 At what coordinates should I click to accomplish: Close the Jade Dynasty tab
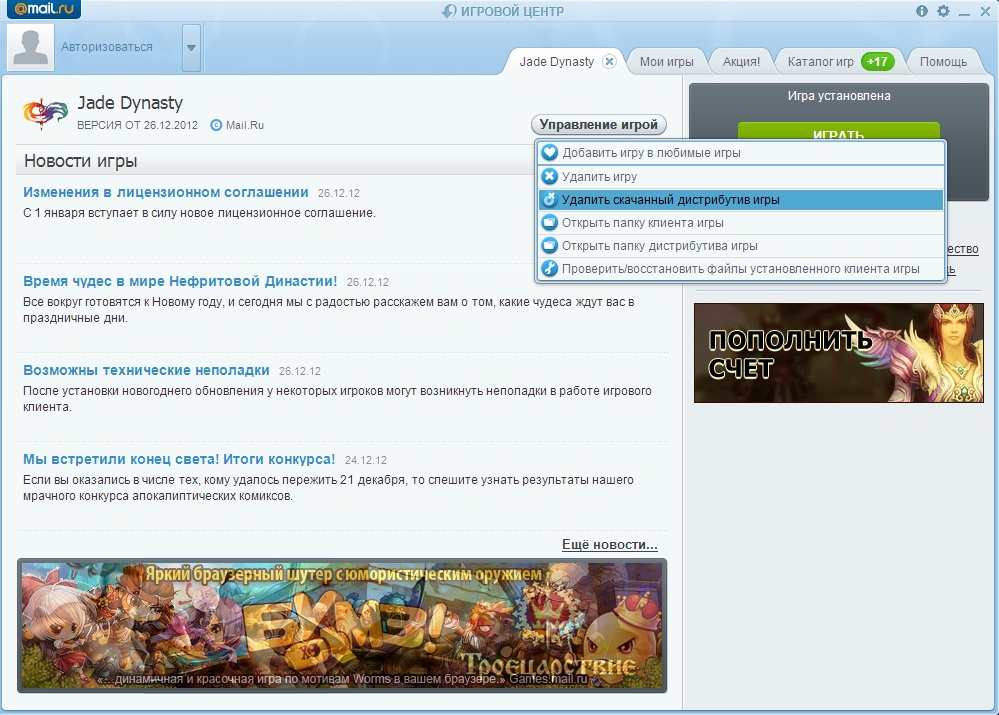610,62
